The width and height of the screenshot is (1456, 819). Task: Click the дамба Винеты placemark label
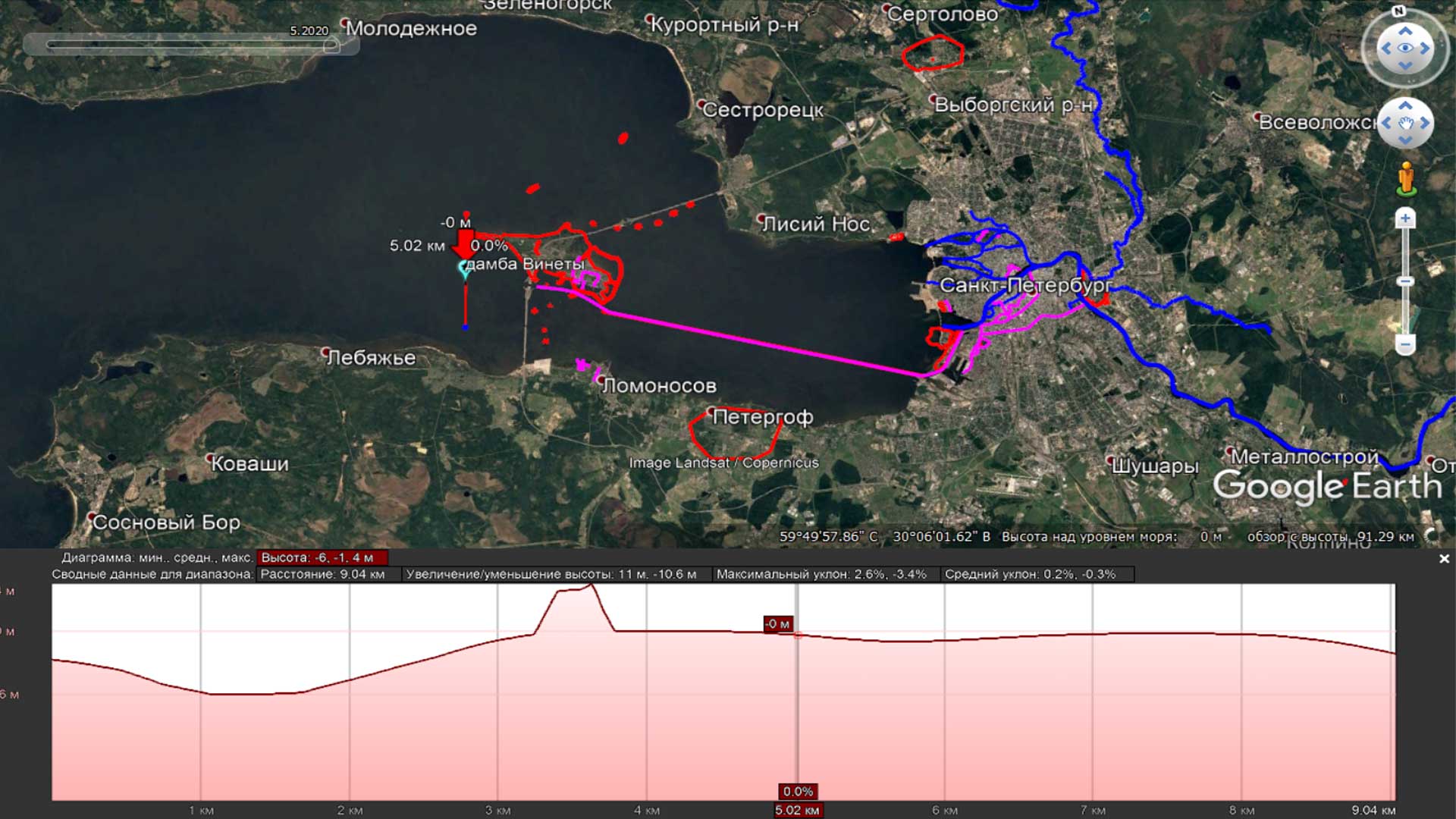(525, 264)
